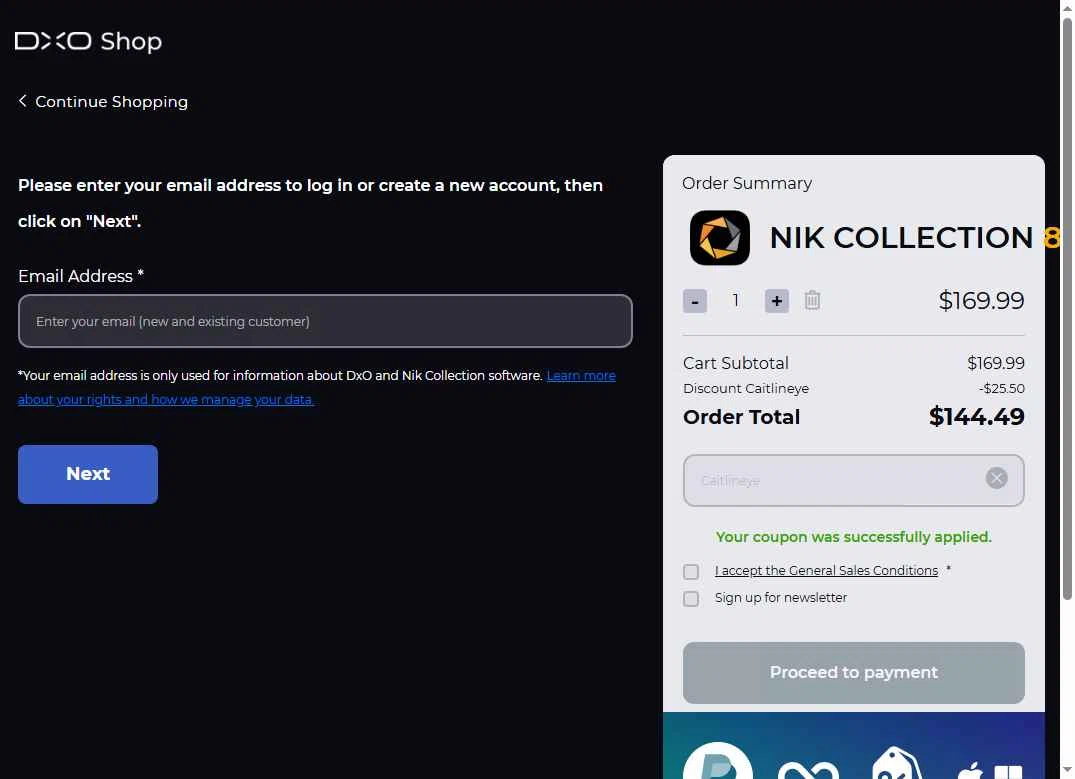The width and height of the screenshot is (1075, 779).
Task: Focus the Email Address input field
Action: point(325,321)
